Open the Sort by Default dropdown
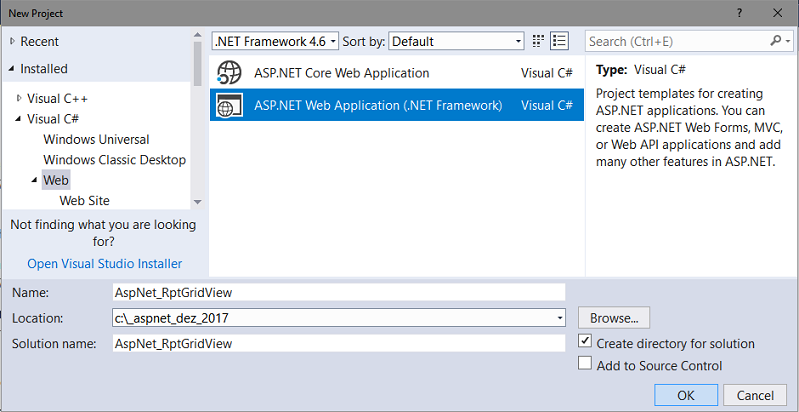 (457, 41)
